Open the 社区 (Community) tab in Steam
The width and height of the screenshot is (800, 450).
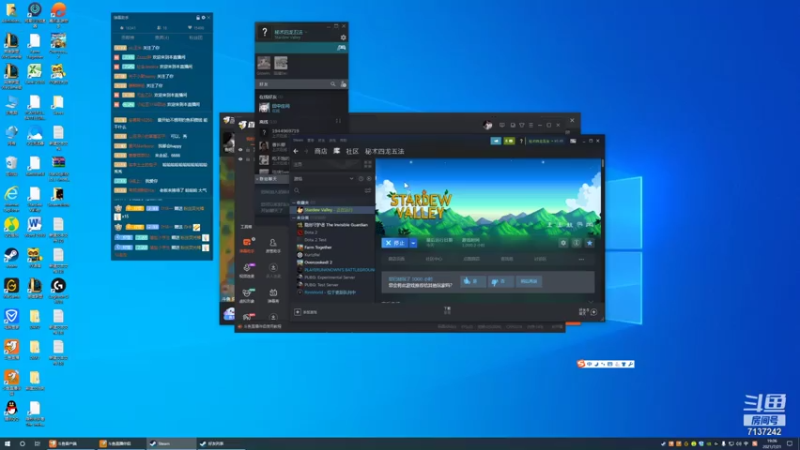tap(352, 151)
